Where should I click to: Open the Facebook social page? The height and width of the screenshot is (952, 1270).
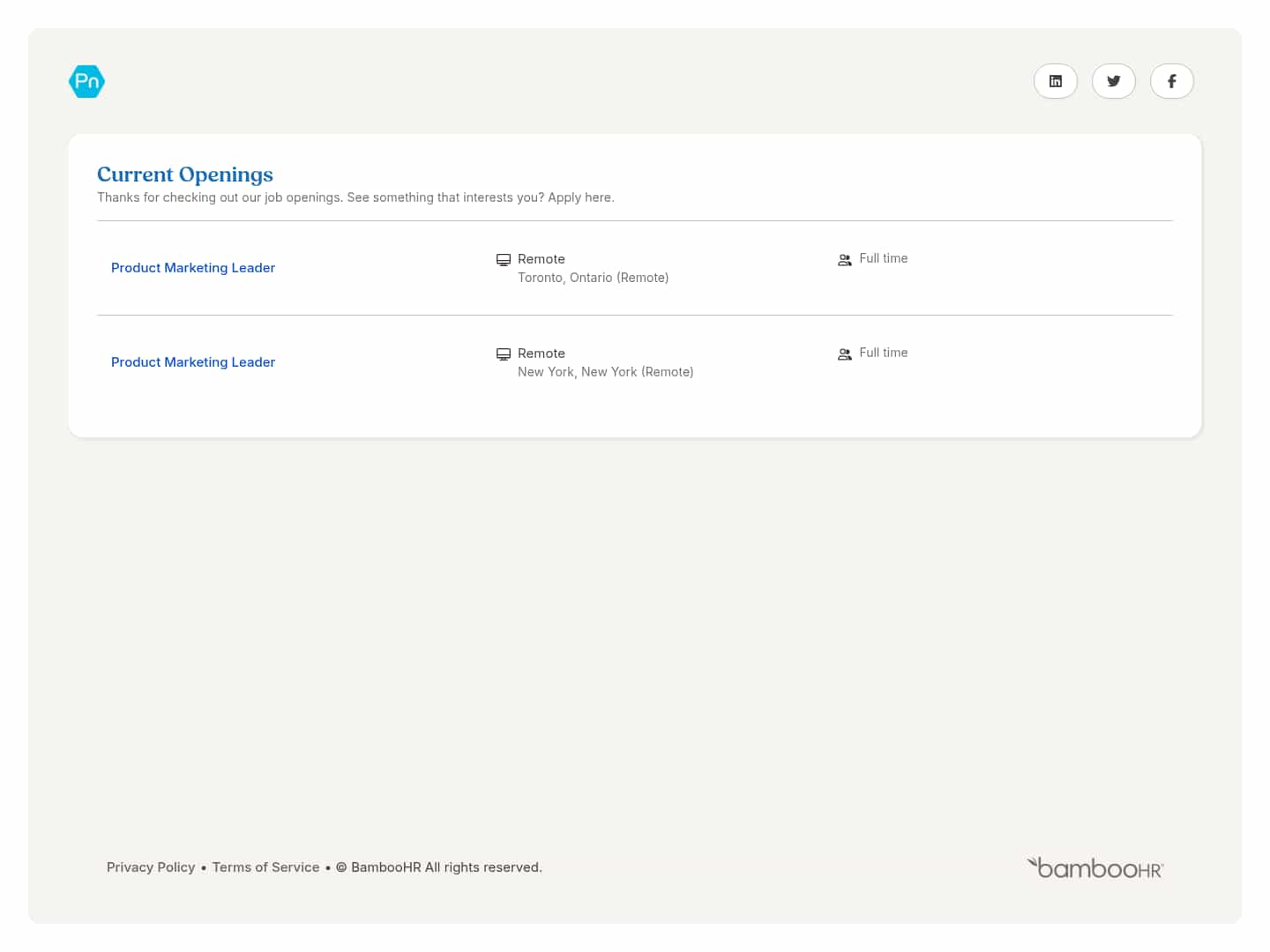pyautogui.click(x=1171, y=81)
